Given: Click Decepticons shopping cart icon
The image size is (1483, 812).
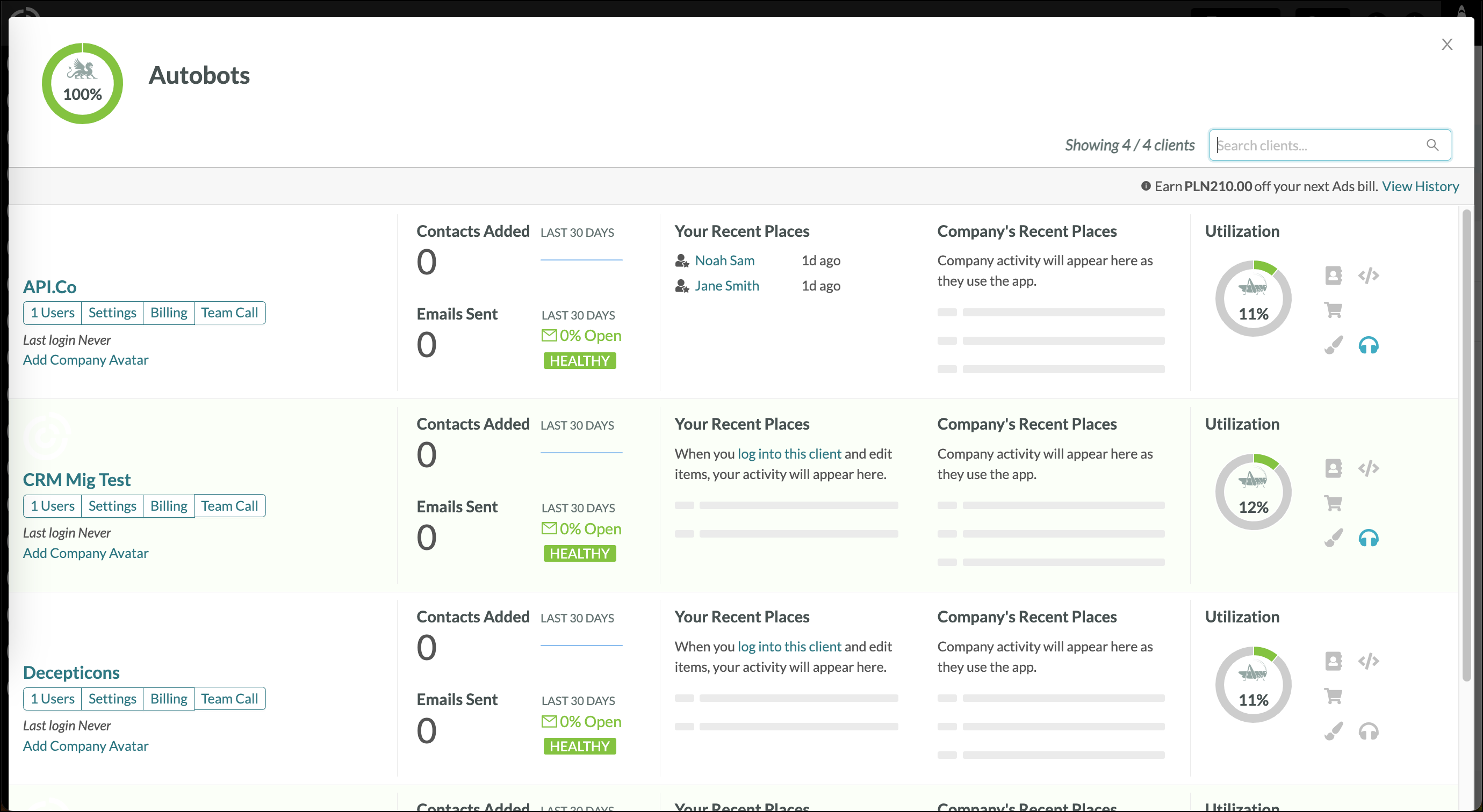Looking at the screenshot, I should point(1333,697).
